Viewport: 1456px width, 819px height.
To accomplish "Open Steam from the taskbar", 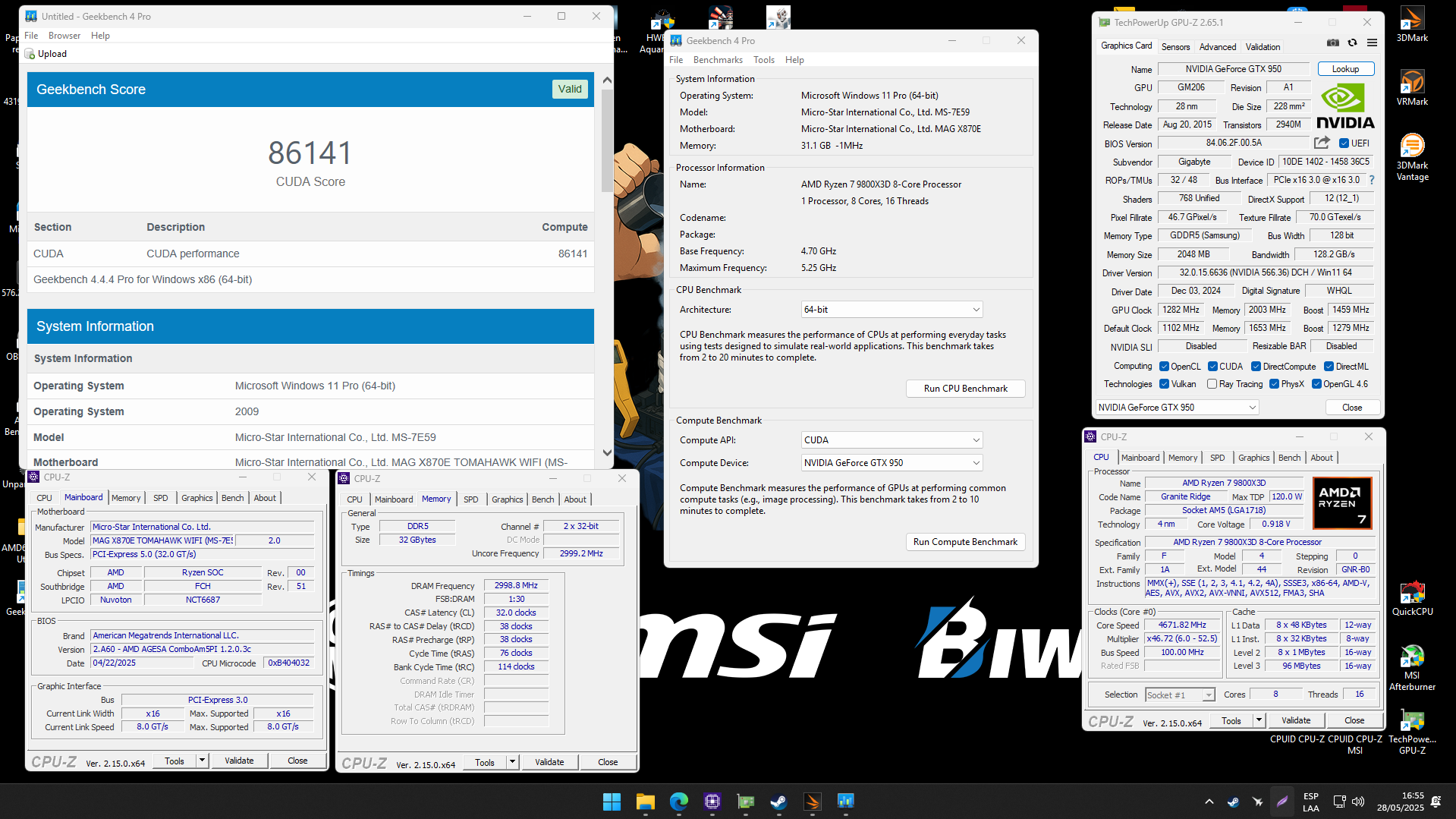I will coord(778,802).
